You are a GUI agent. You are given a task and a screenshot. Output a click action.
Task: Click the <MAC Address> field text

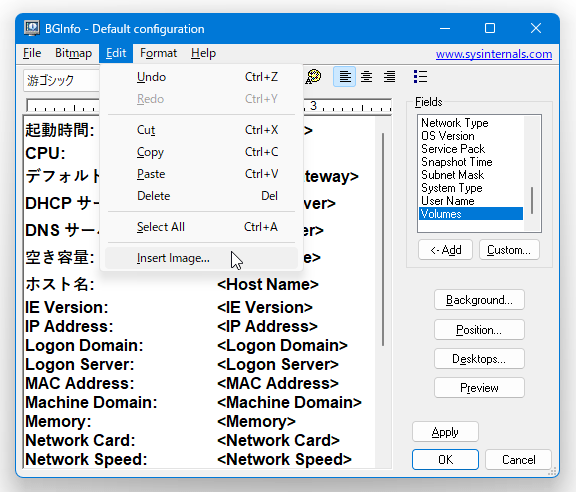click(x=278, y=383)
